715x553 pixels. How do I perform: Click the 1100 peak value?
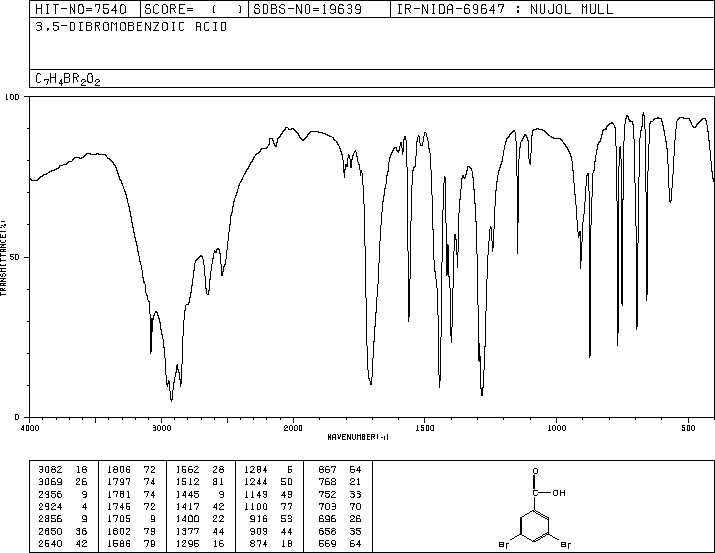[x=256, y=506]
